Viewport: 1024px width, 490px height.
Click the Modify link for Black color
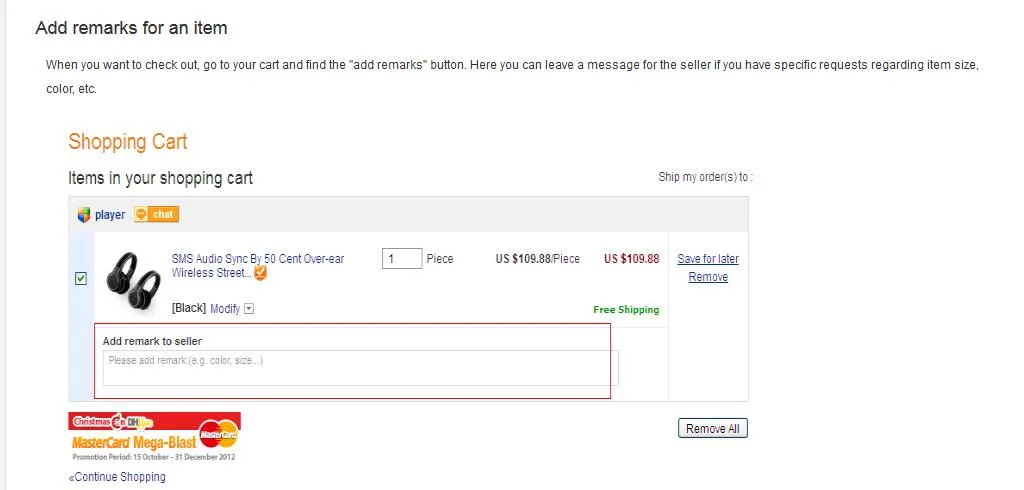click(x=225, y=308)
